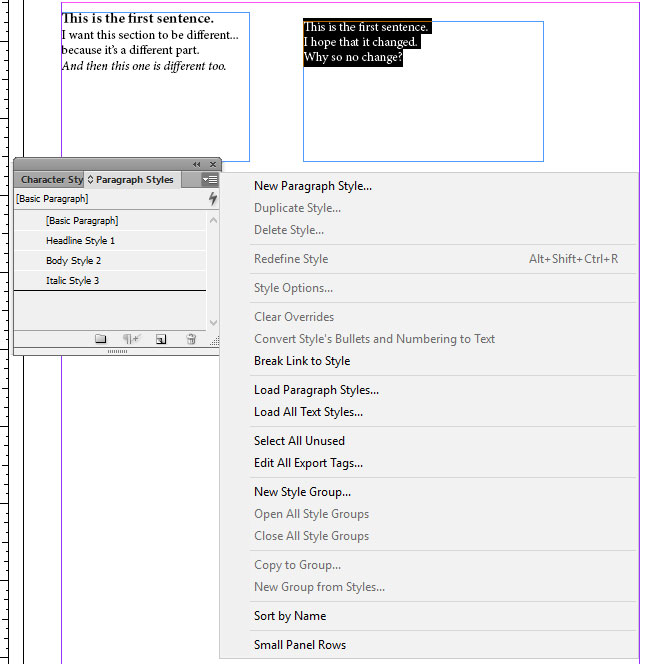
Task: Choose Convert Style's Bullets and Numbering to Text
Action: coord(374,339)
